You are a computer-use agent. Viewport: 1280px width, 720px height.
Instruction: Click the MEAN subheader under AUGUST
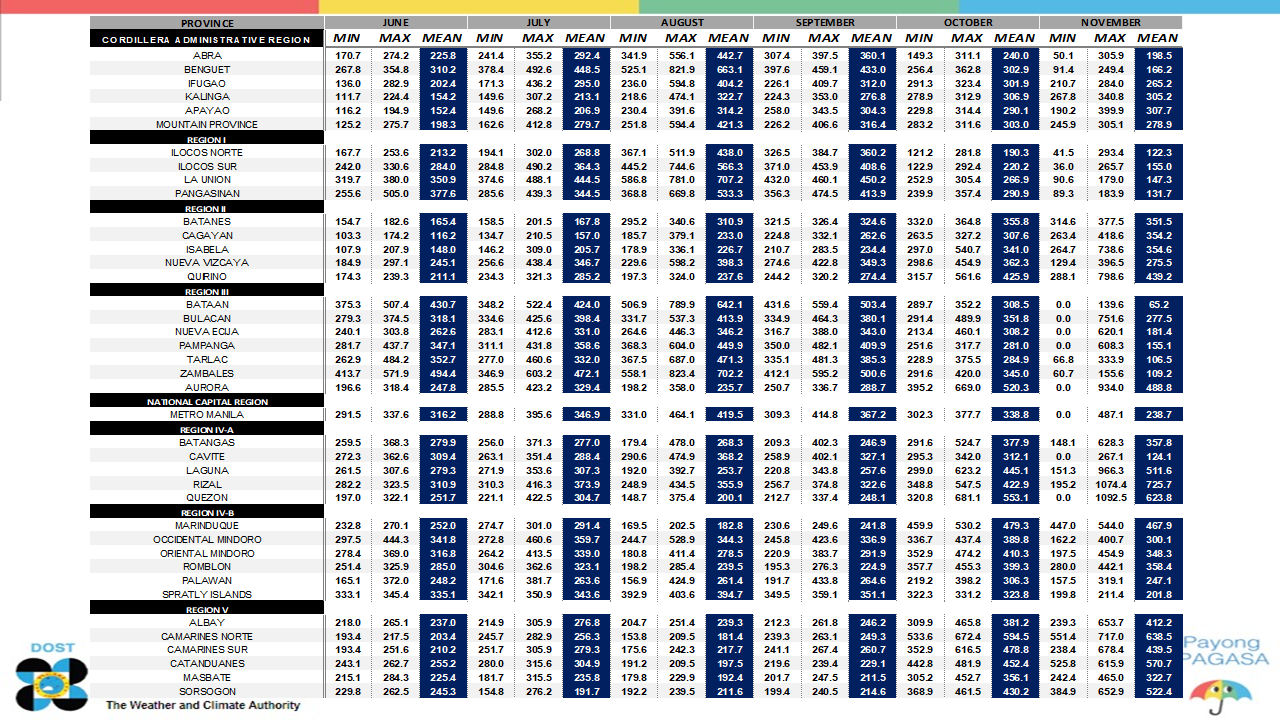(x=728, y=38)
